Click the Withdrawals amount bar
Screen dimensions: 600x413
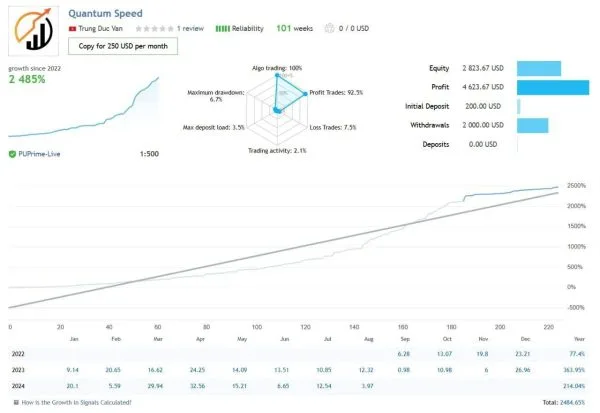coord(533,126)
